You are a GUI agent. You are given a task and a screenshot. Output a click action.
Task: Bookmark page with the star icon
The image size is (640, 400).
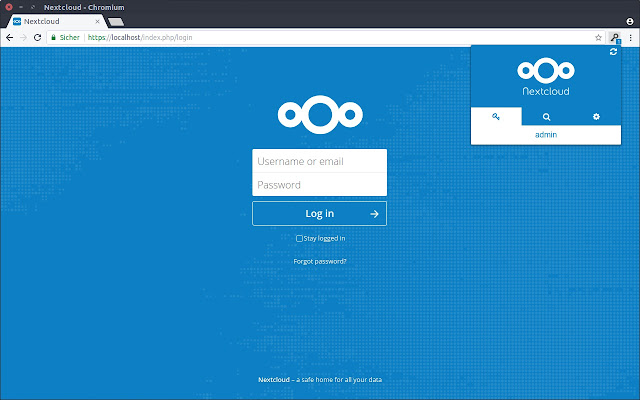pos(598,38)
